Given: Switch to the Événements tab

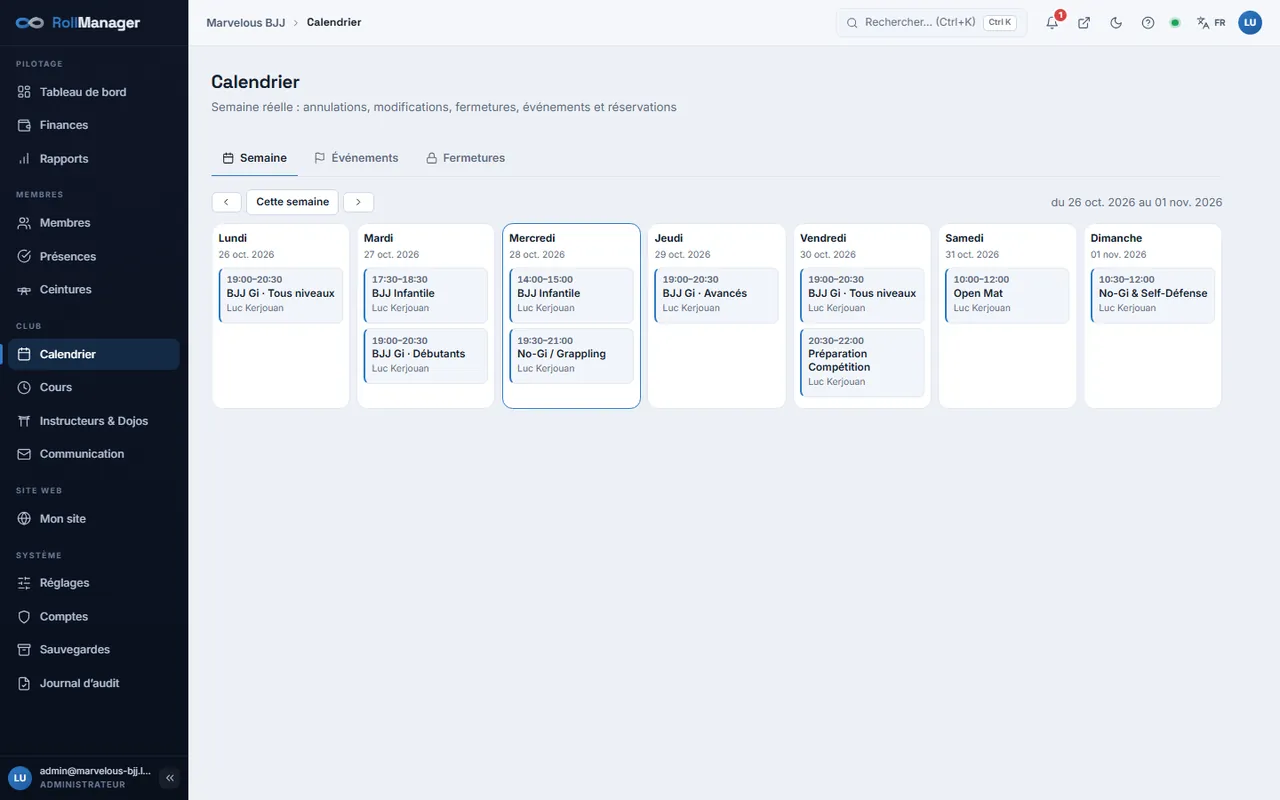Looking at the screenshot, I should pyautogui.click(x=356, y=158).
